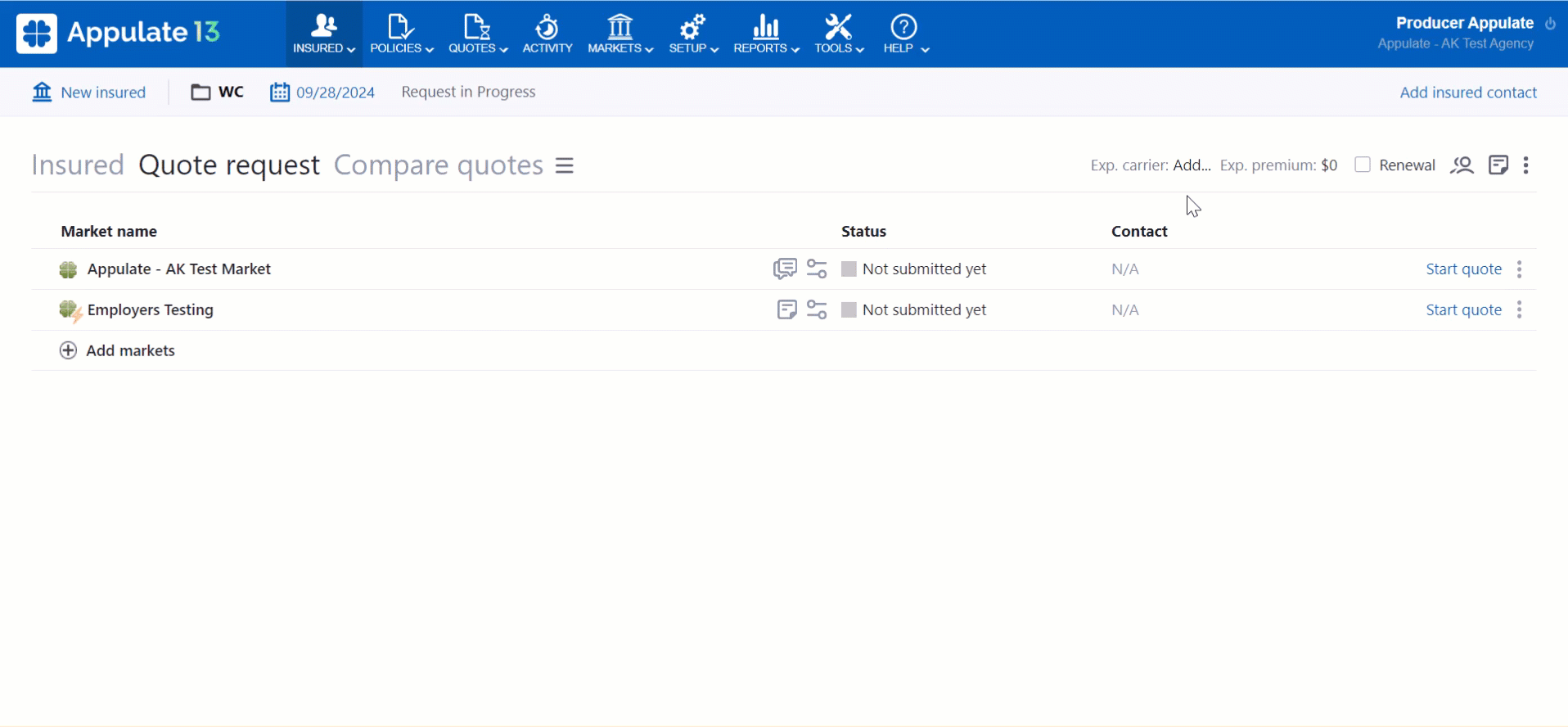Open three-dot menu for Employers Testing
The image size is (1568, 727).
pos(1519,309)
